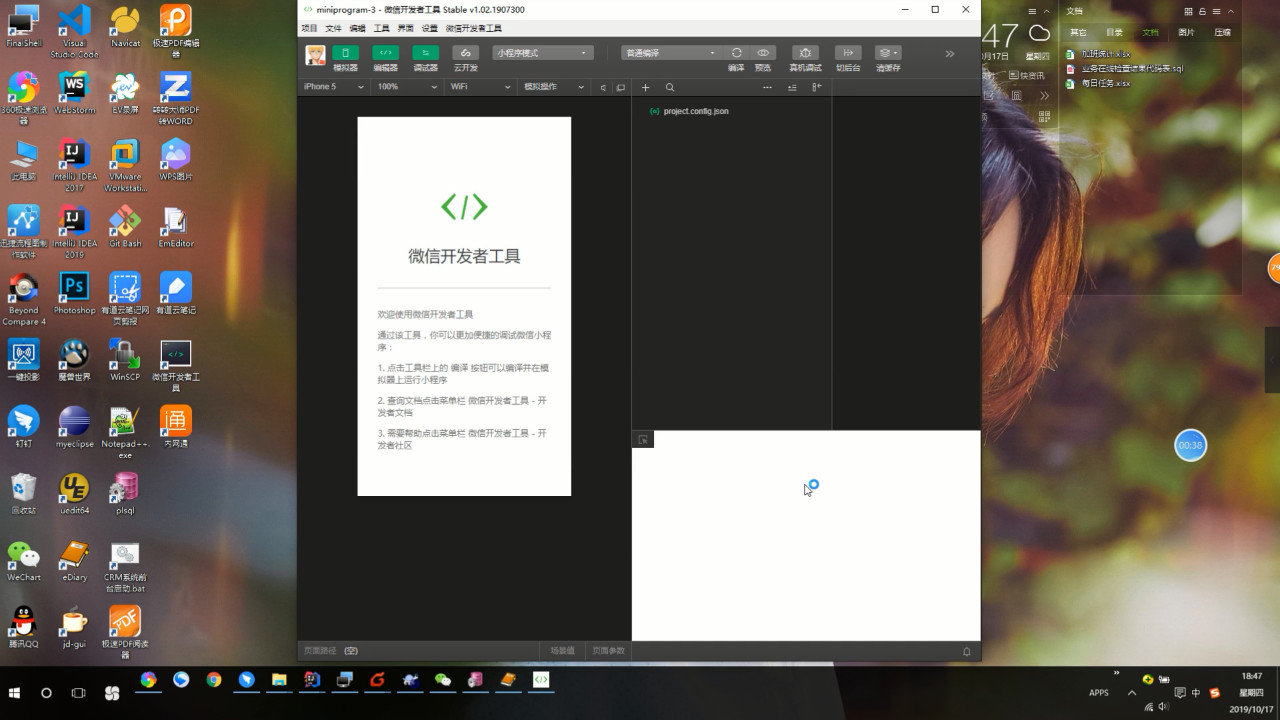1280x720 pixels.
Task: Toggle the 编辑器 editor panel button
Action: point(385,53)
